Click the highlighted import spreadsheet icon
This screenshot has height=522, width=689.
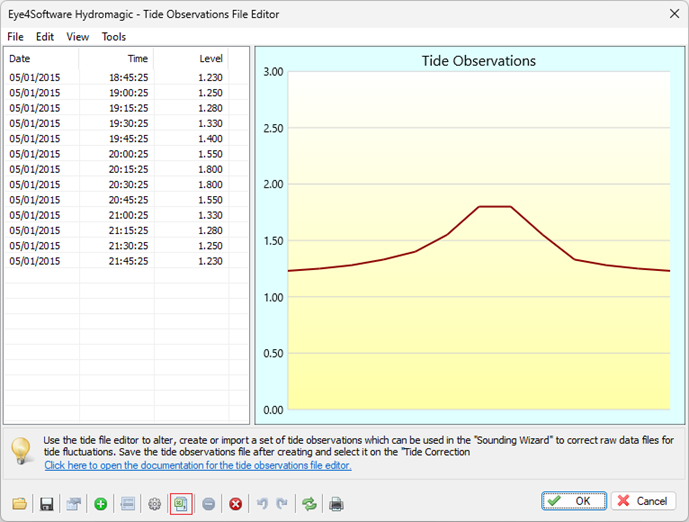181,504
